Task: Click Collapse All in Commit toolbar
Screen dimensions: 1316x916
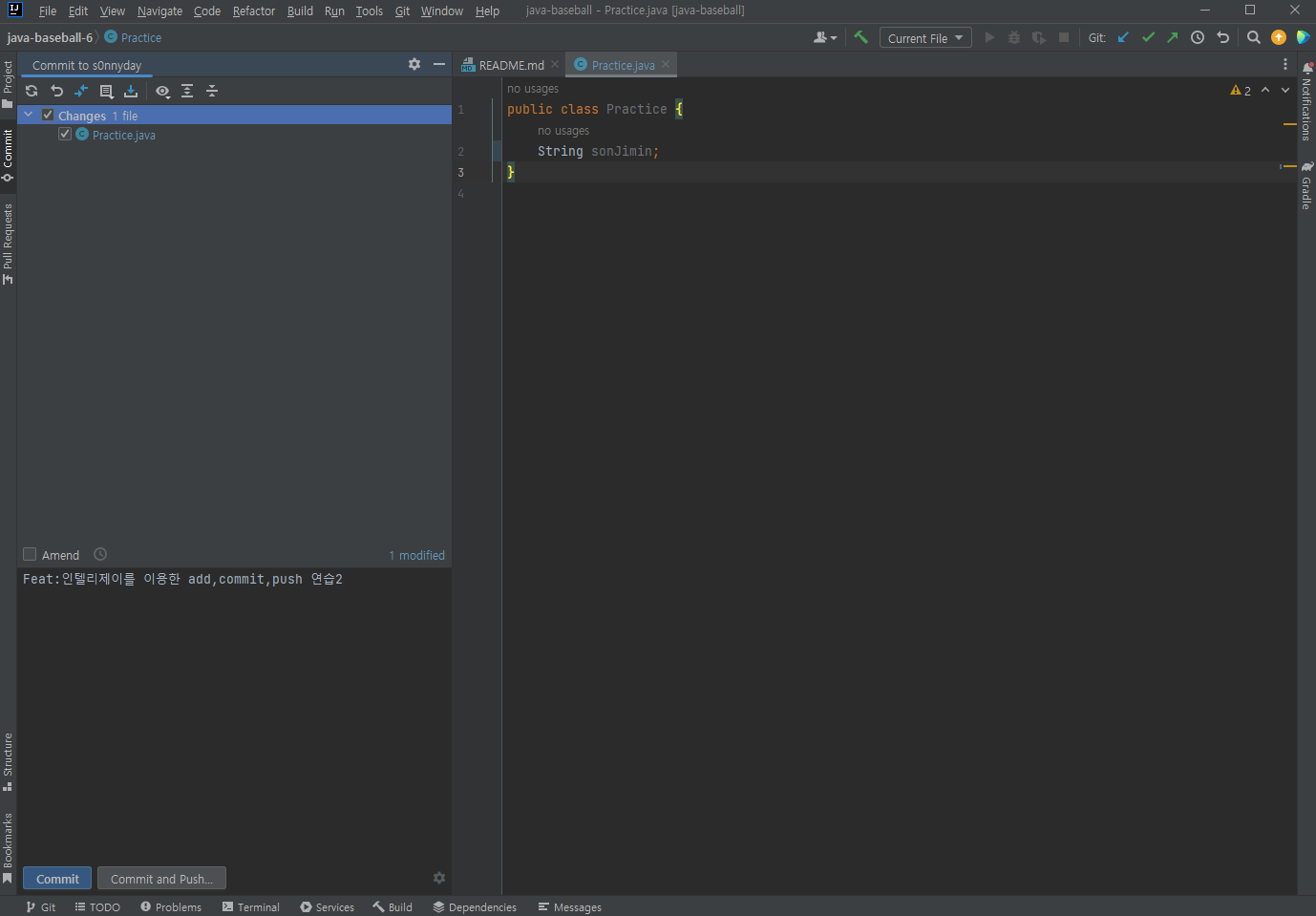Action: pos(212,91)
